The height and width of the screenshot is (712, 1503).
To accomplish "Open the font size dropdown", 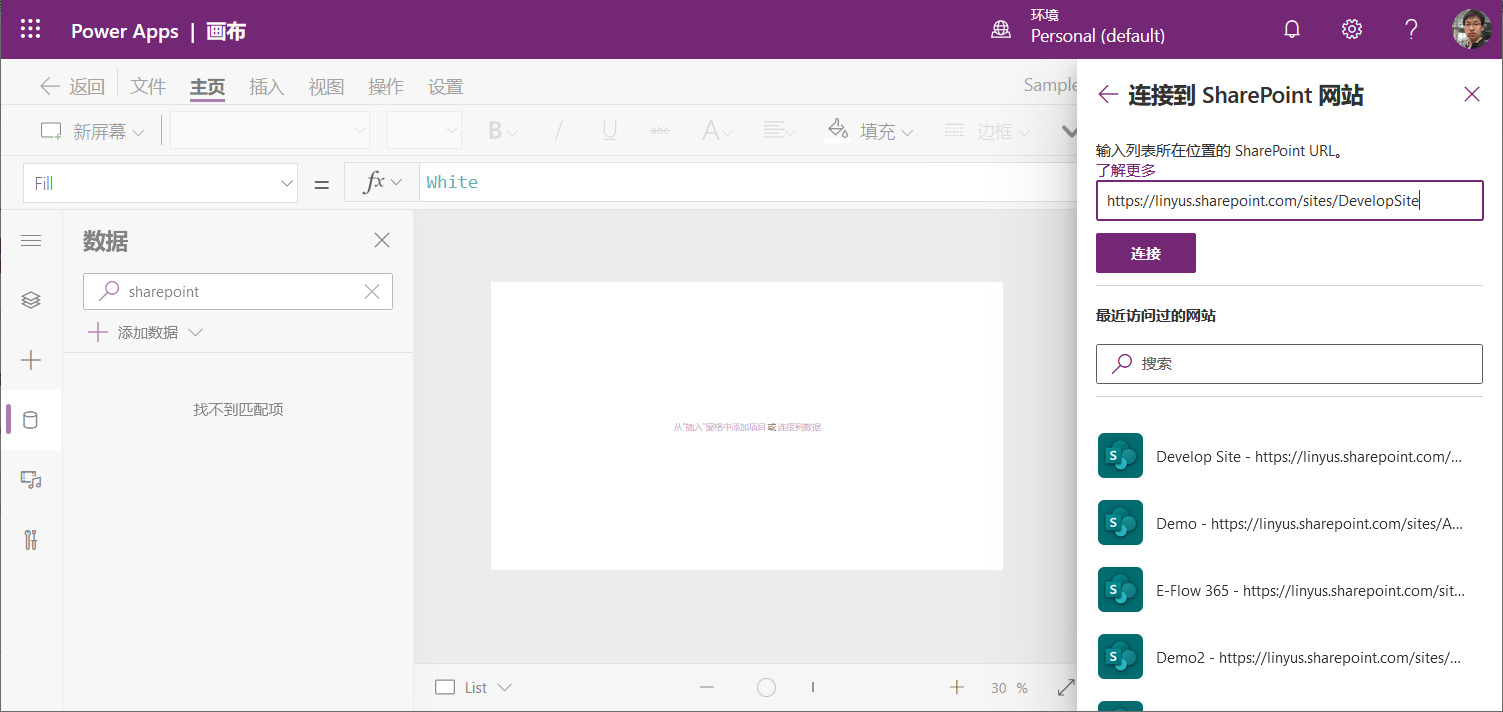I will 424,130.
